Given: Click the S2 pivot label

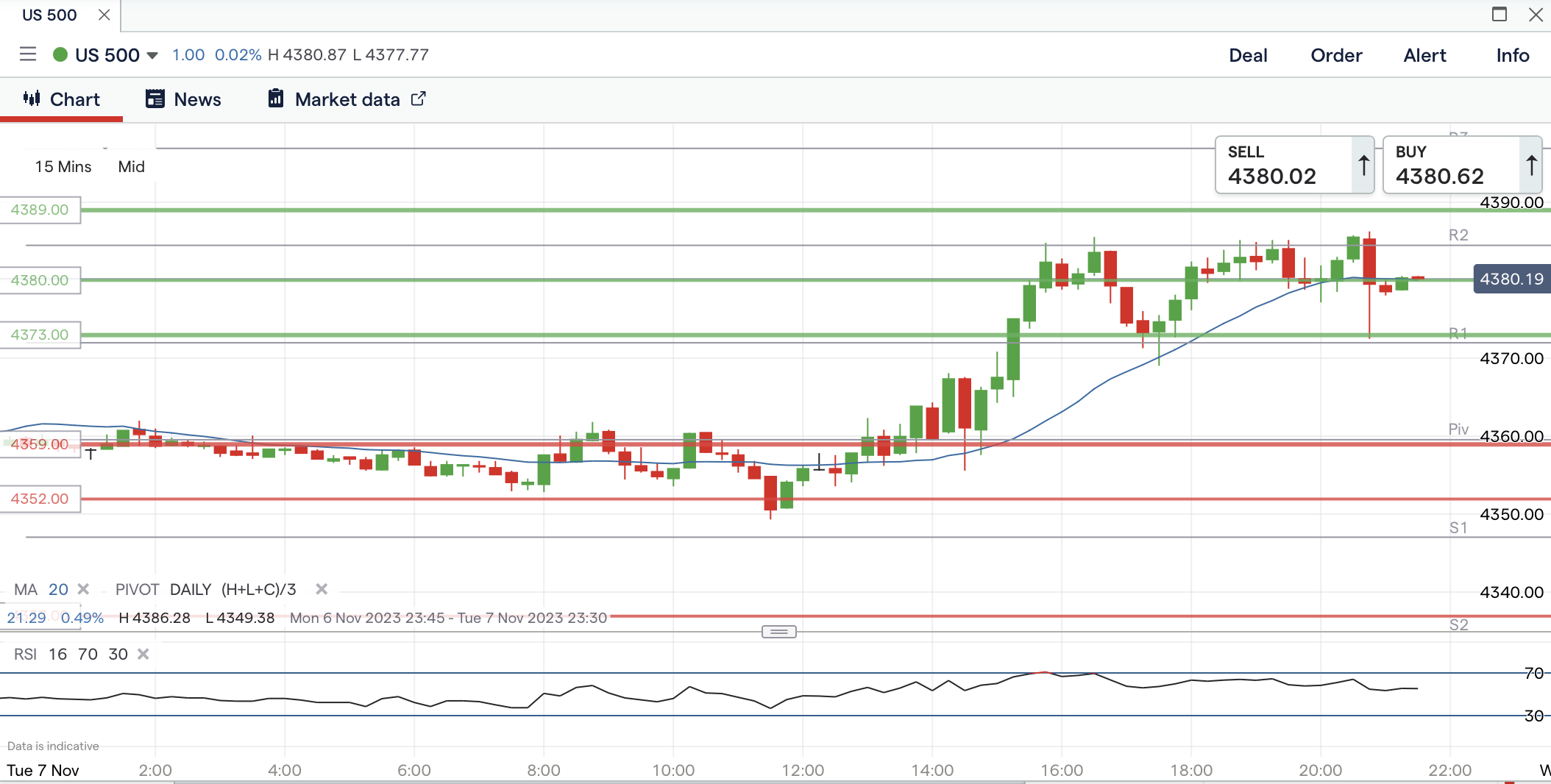Looking at the screenshot, I should pos(1458,625).
